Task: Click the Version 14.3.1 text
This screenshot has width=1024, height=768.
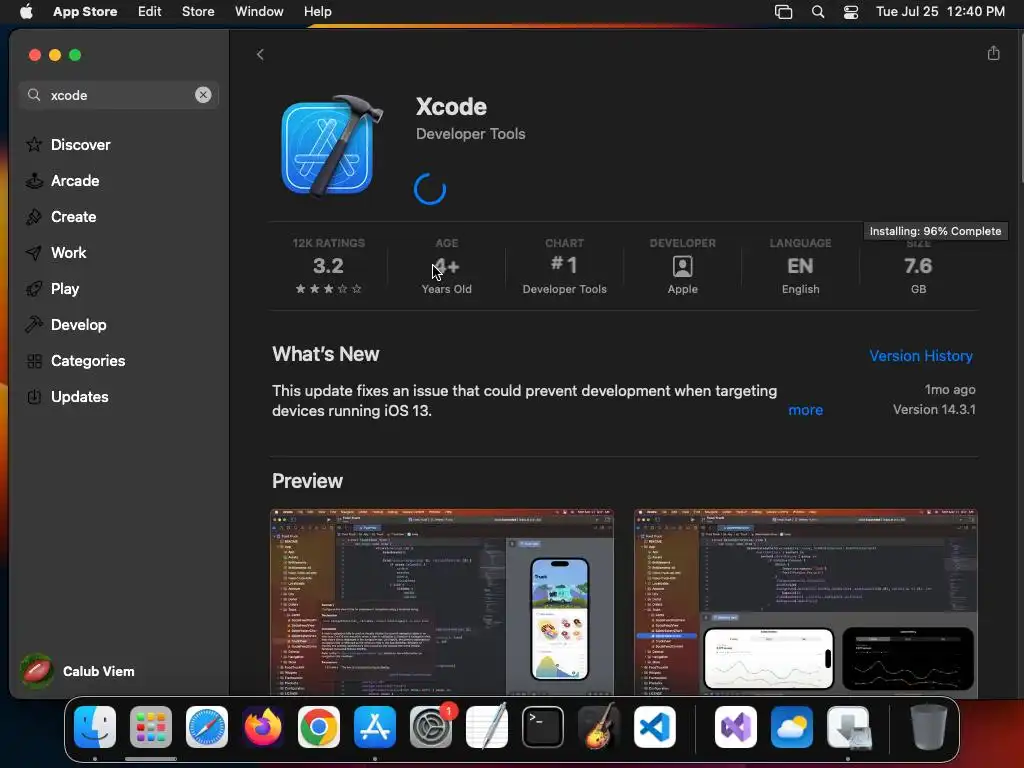Action: point(934,409)
